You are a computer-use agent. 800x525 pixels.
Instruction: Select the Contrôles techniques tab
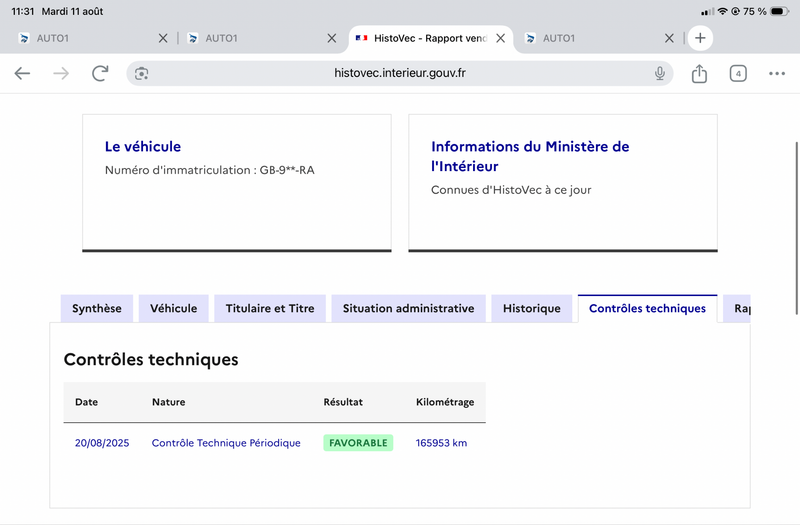pos(647,308)
